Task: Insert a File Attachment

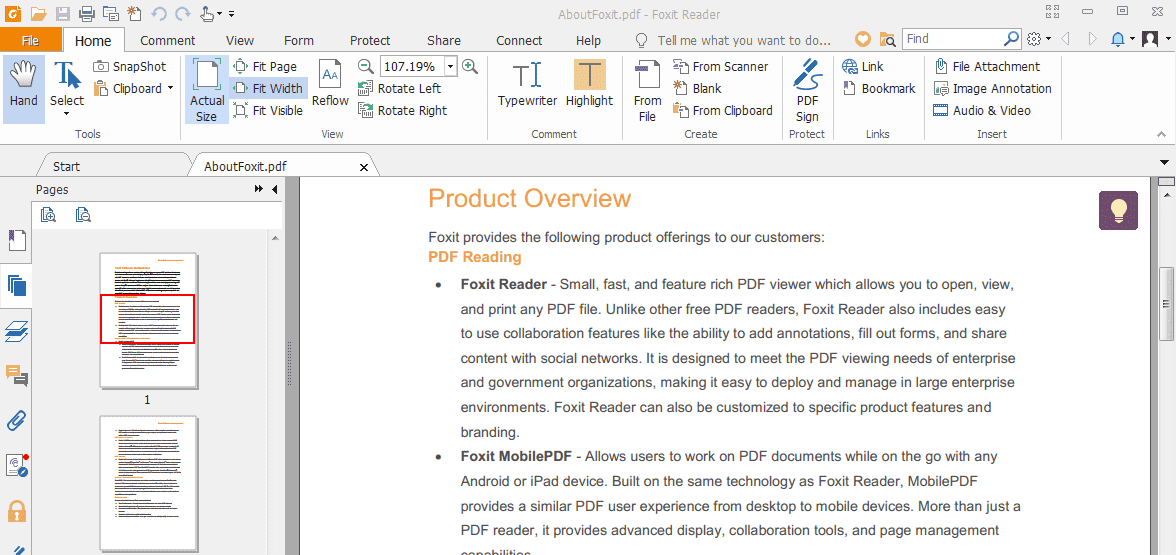Action: click(x=987, y=67)
